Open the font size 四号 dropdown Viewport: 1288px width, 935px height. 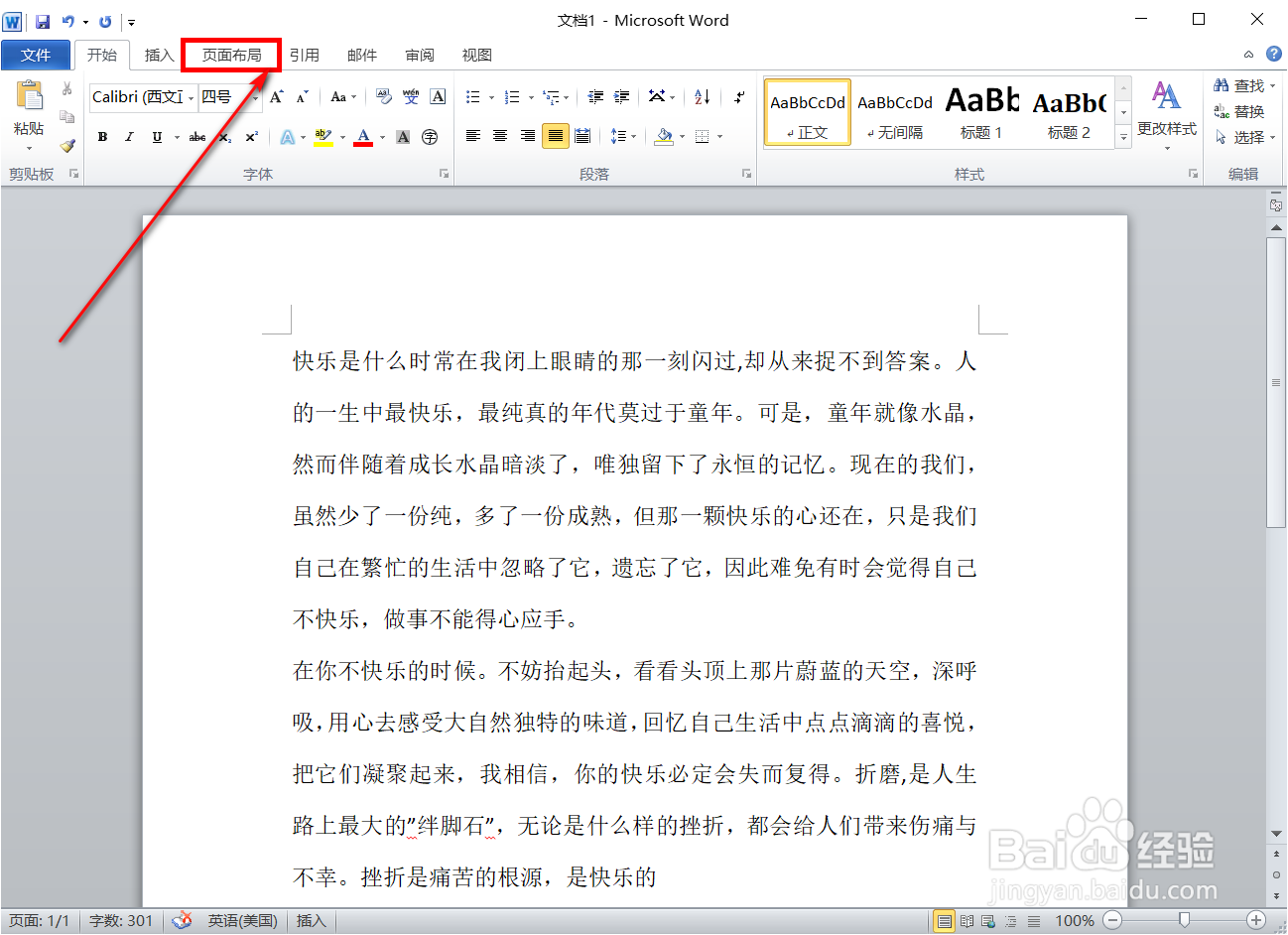point(255,97)
